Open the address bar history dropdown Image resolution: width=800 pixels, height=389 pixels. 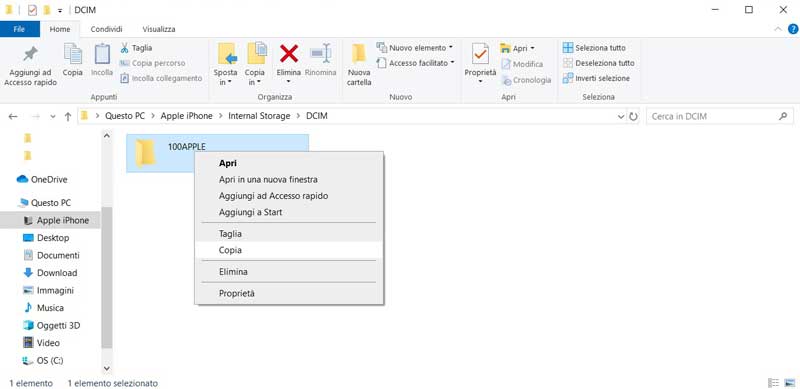(x=621, y=116)
